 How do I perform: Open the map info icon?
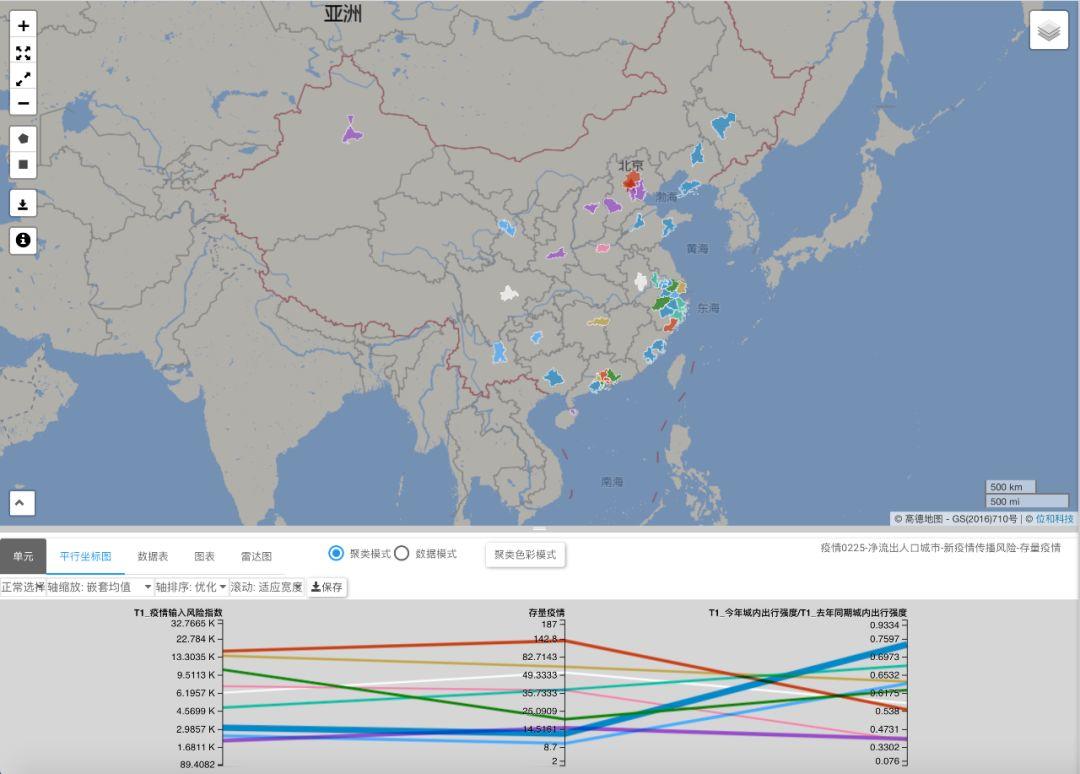[x=23, y=240]
